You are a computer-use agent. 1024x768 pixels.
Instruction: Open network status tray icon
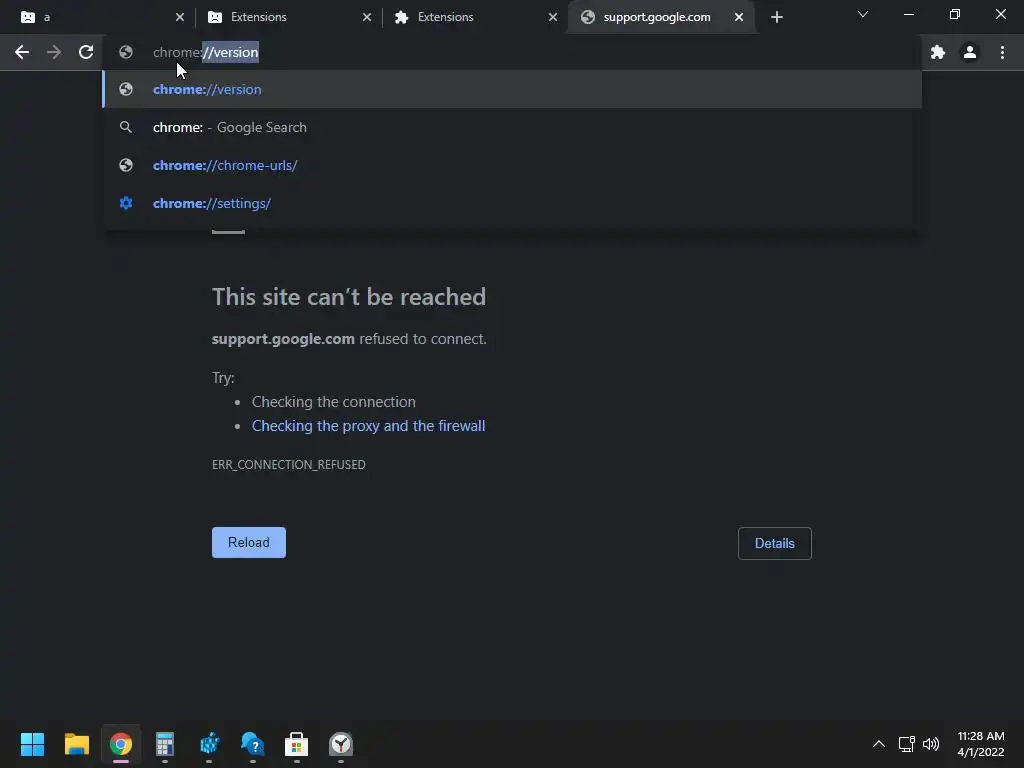906,744
